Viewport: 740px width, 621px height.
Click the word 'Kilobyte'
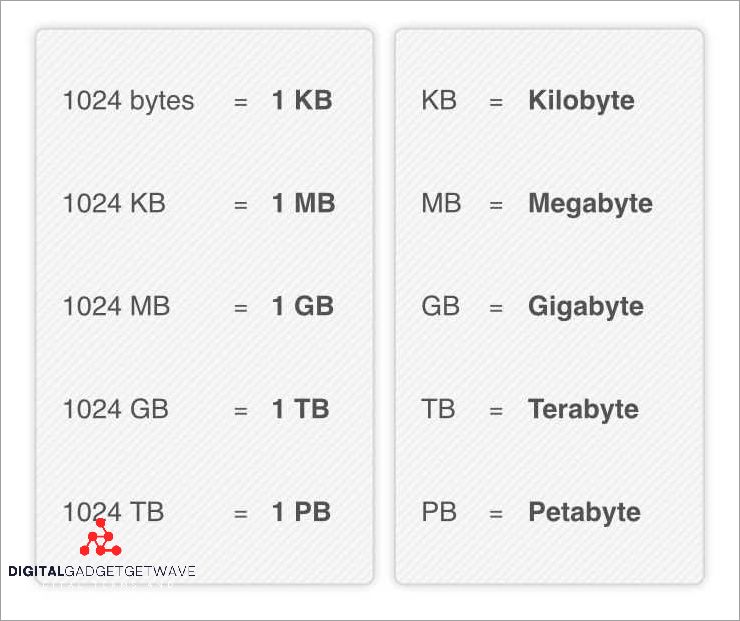(x=581, y=101)
